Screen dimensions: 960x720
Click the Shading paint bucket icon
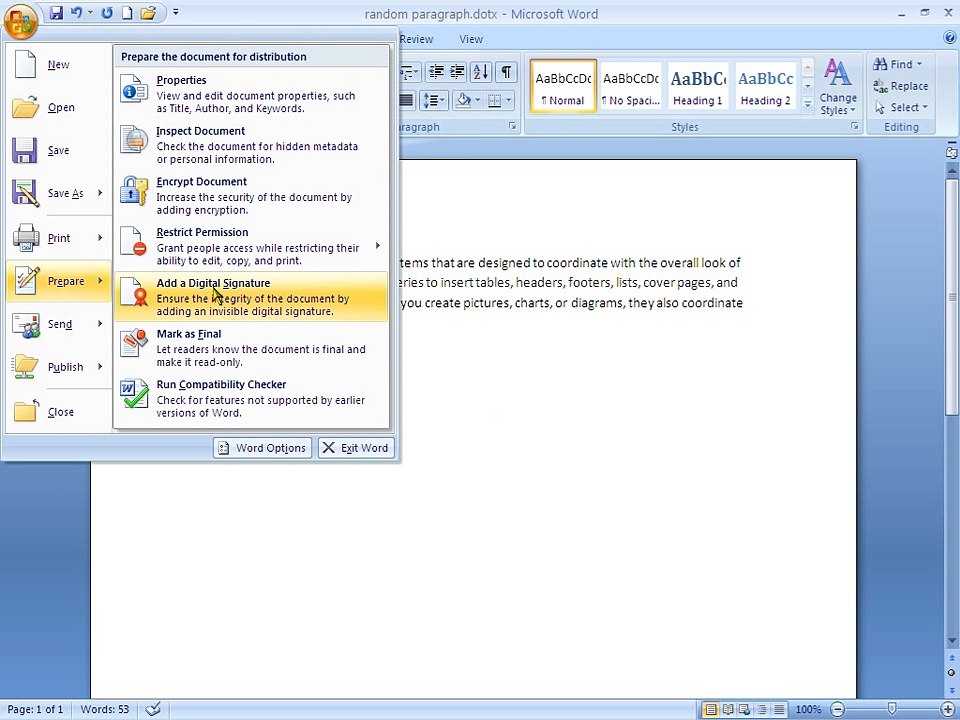coord(463,100)
